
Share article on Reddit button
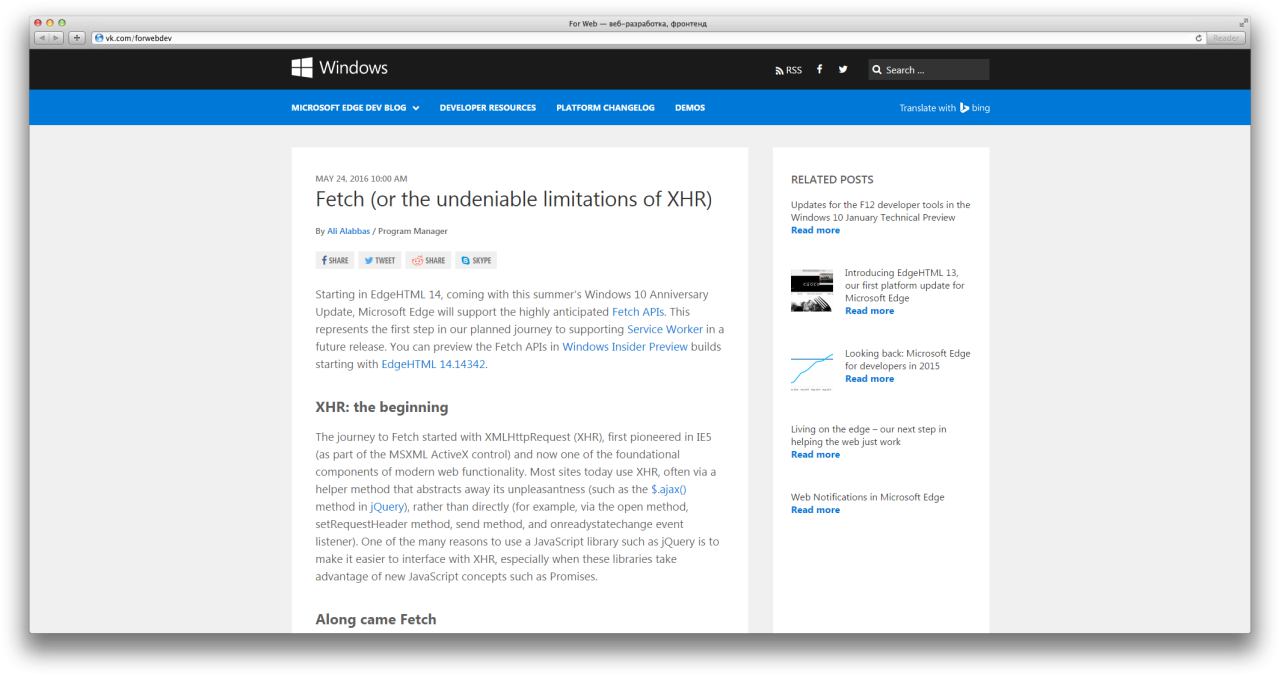coord(427,261)
